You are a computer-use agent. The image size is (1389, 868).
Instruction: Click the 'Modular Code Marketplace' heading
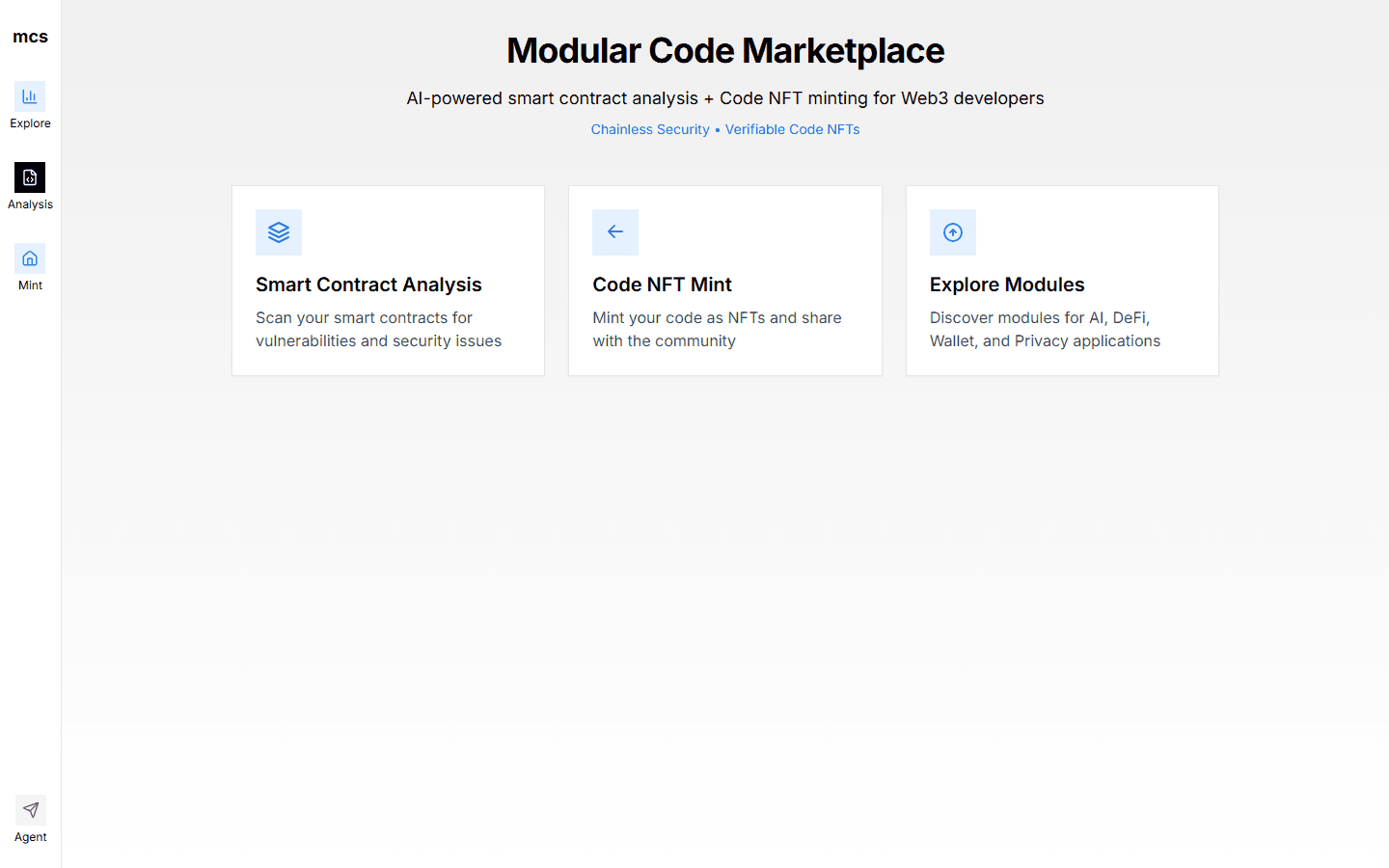pyautogui.click(x=725, y=50)
